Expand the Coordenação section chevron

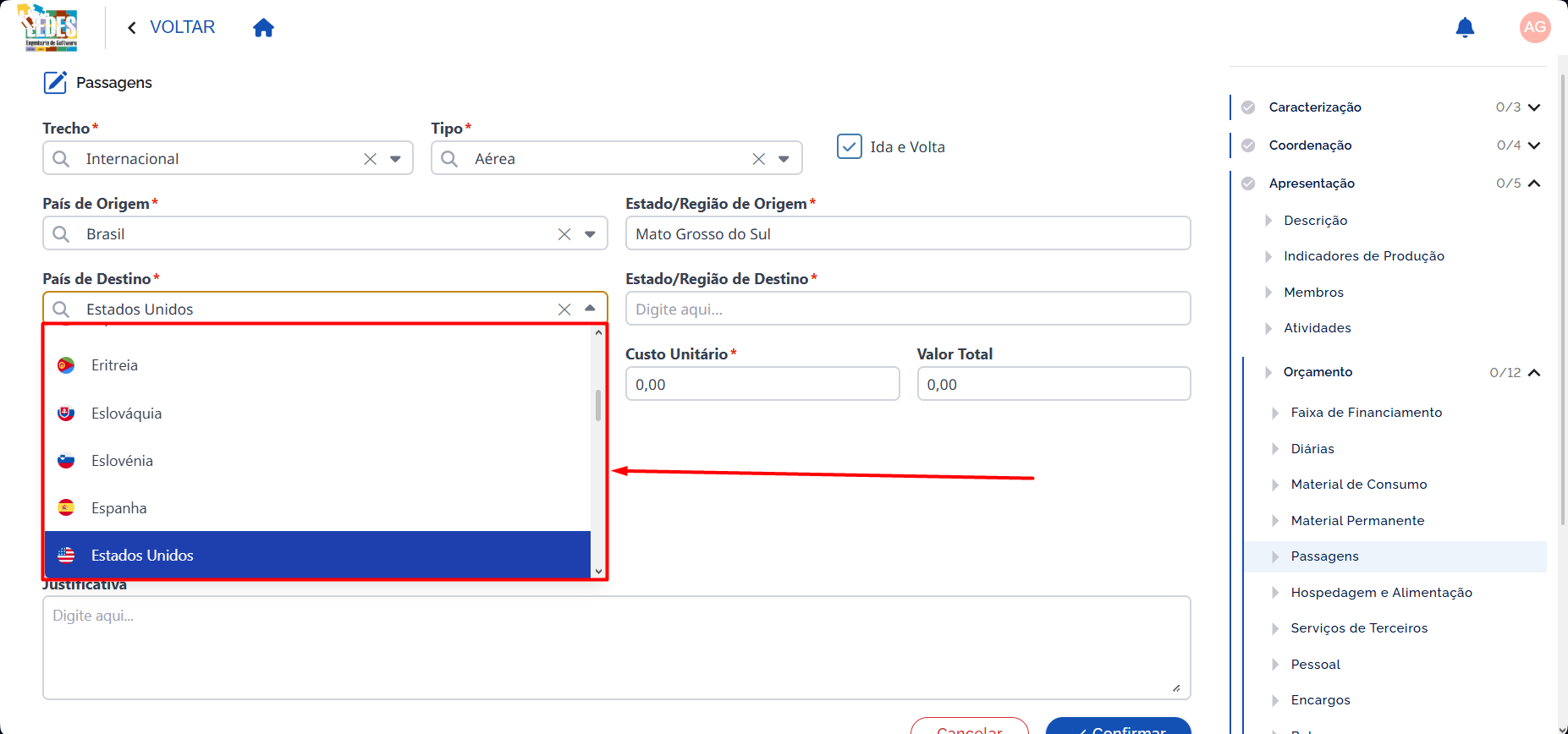[1533, 145]
